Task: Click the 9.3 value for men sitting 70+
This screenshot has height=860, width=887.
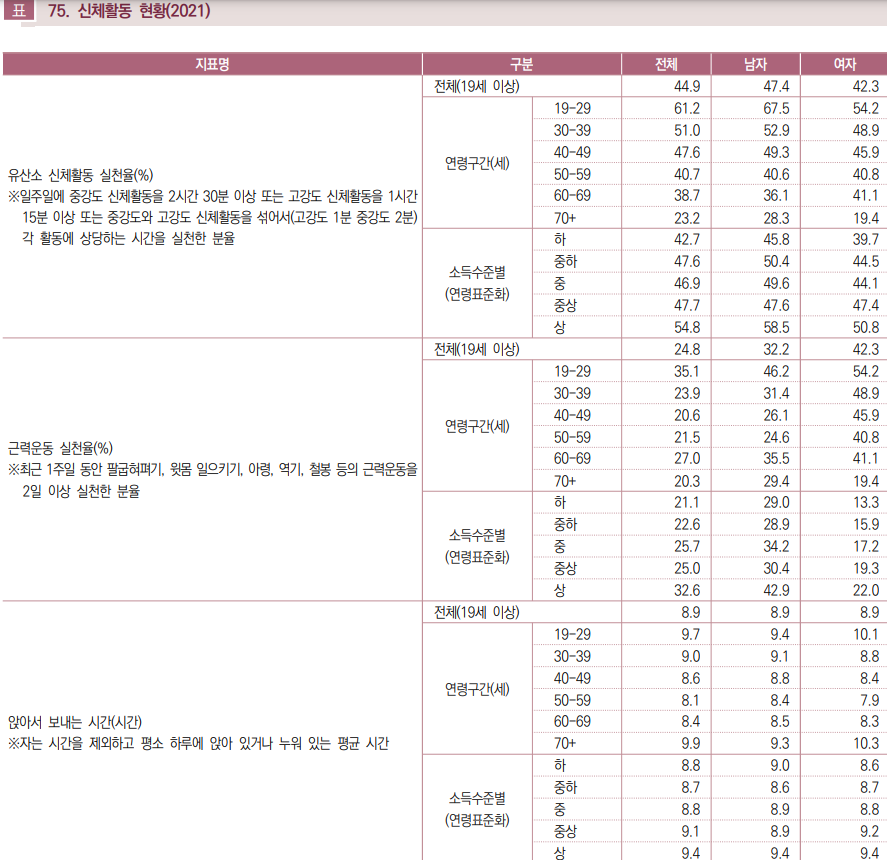Action: tap(780, 744)
